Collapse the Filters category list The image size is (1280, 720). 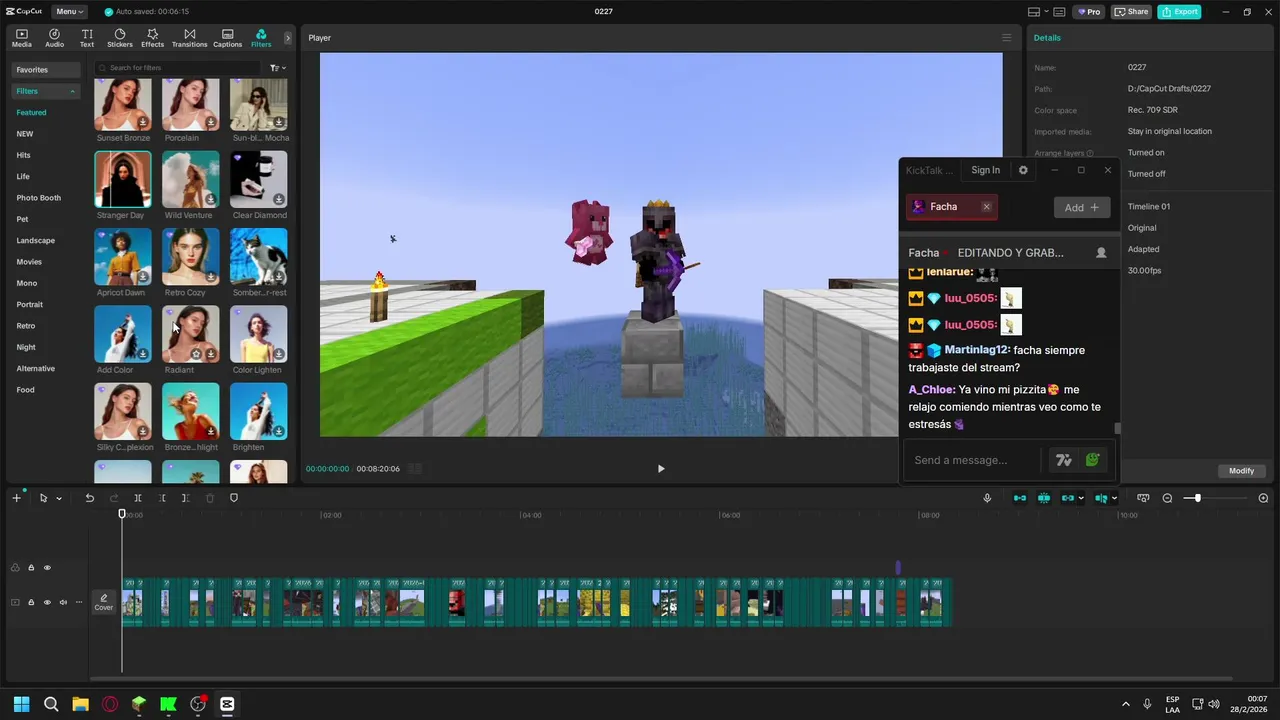coord(72,91)
